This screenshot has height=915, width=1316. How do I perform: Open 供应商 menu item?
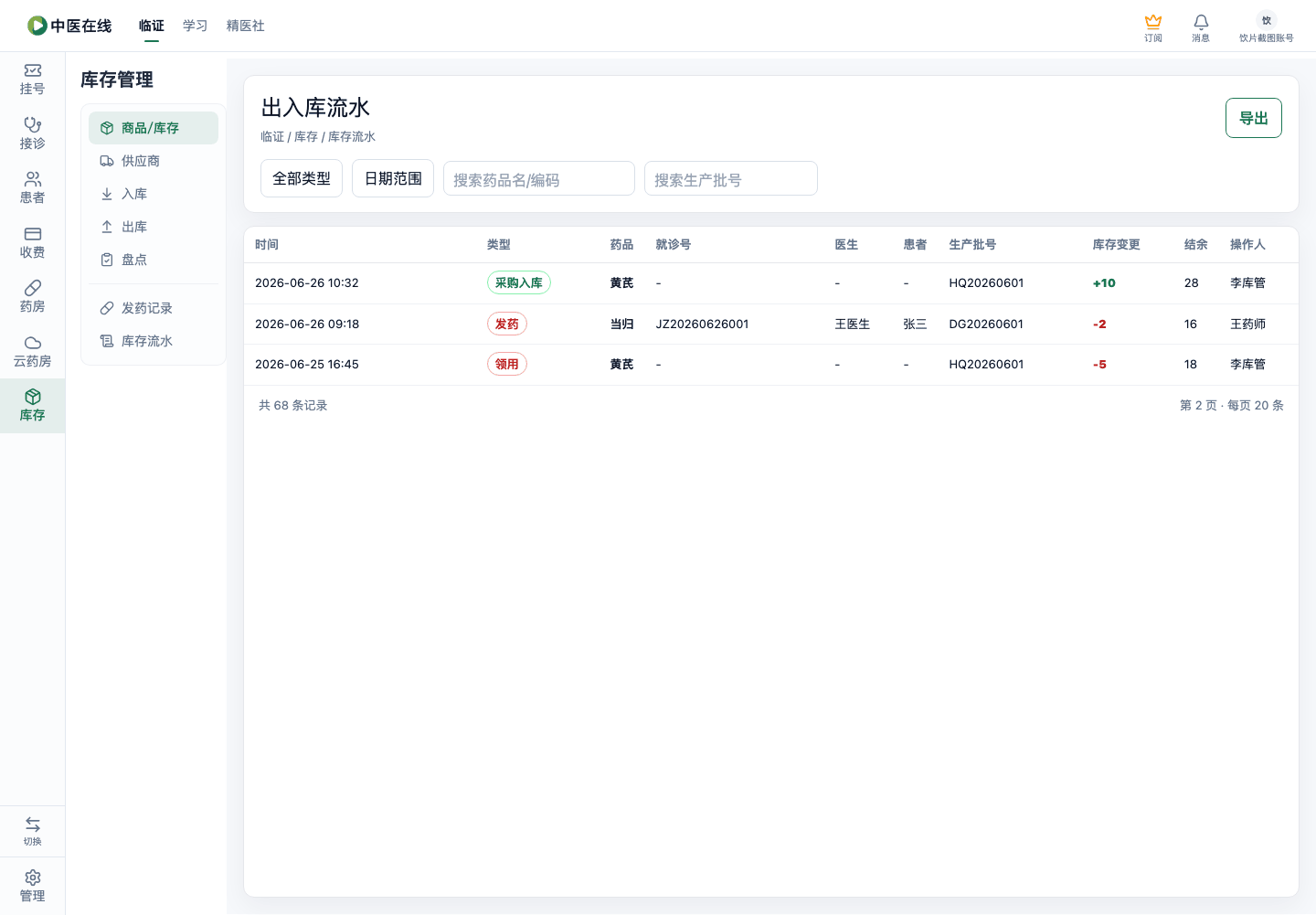coord(154,161)
